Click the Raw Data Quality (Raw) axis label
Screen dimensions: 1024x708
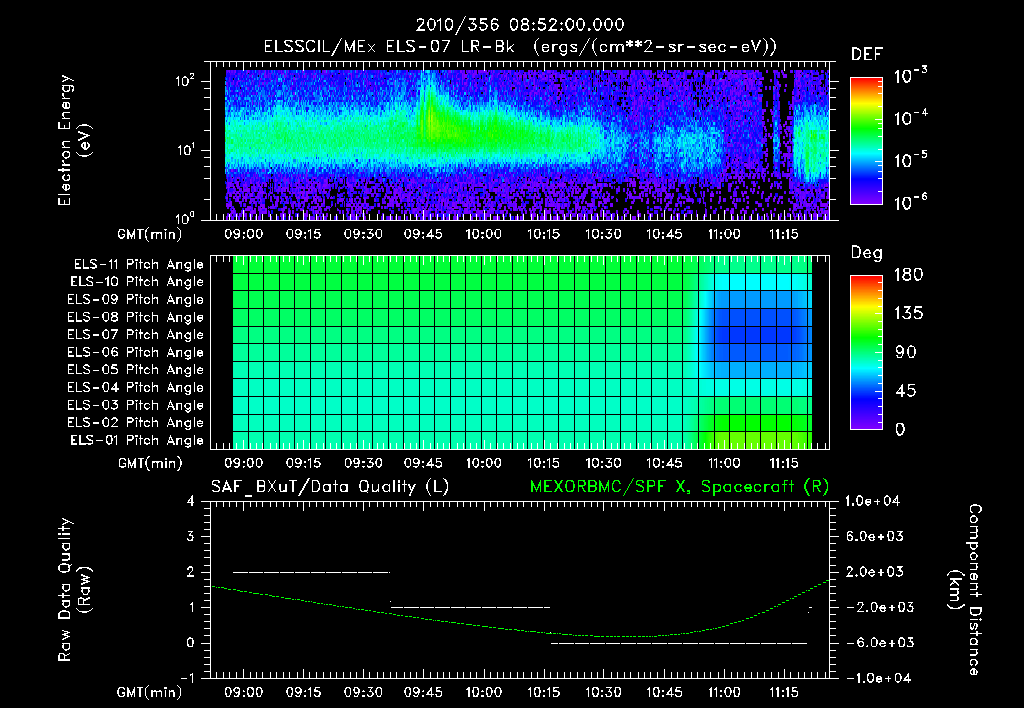[x=74, y=590]
